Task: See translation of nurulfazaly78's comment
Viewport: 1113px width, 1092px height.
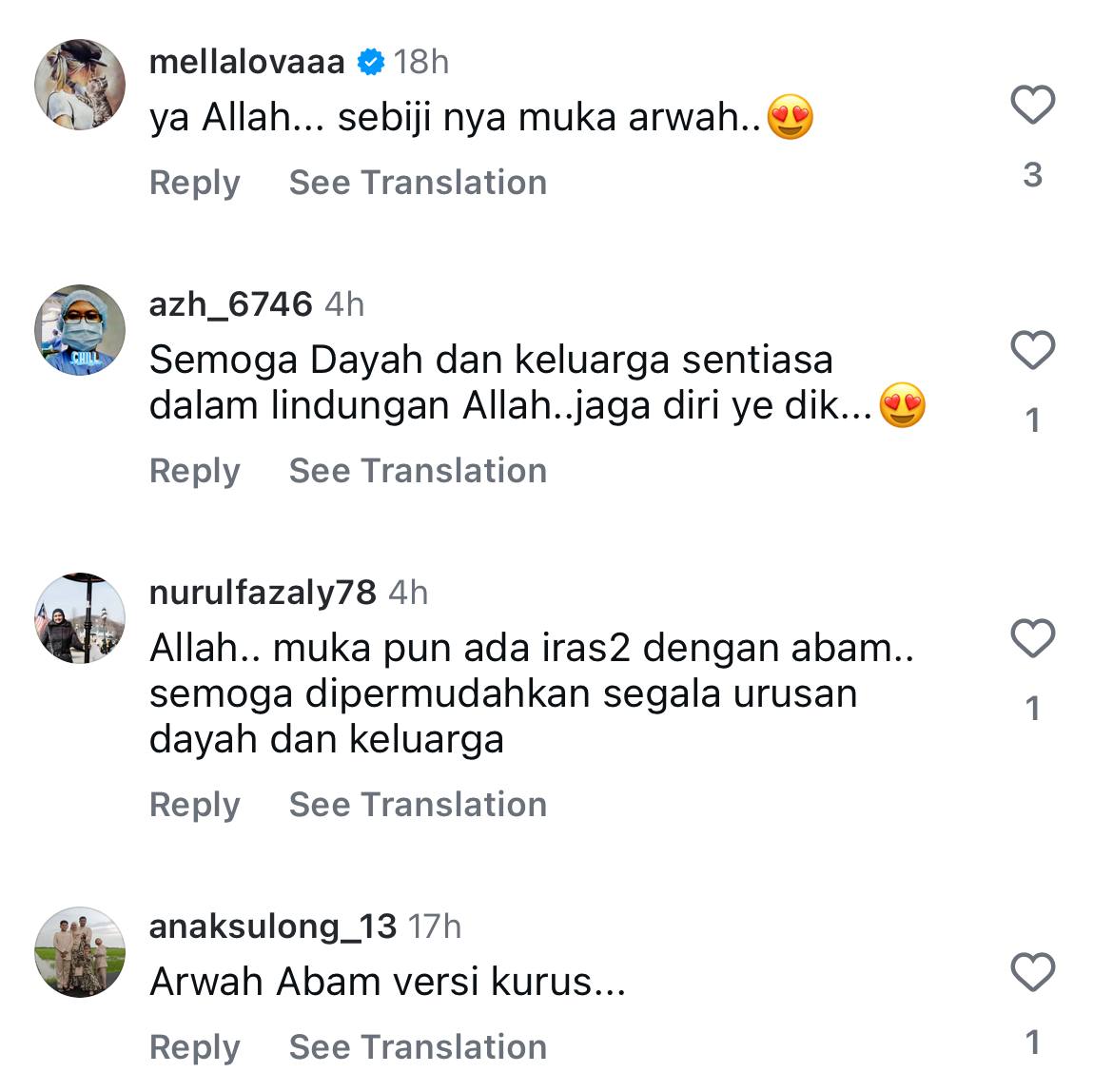Action: tap(418, 805)
